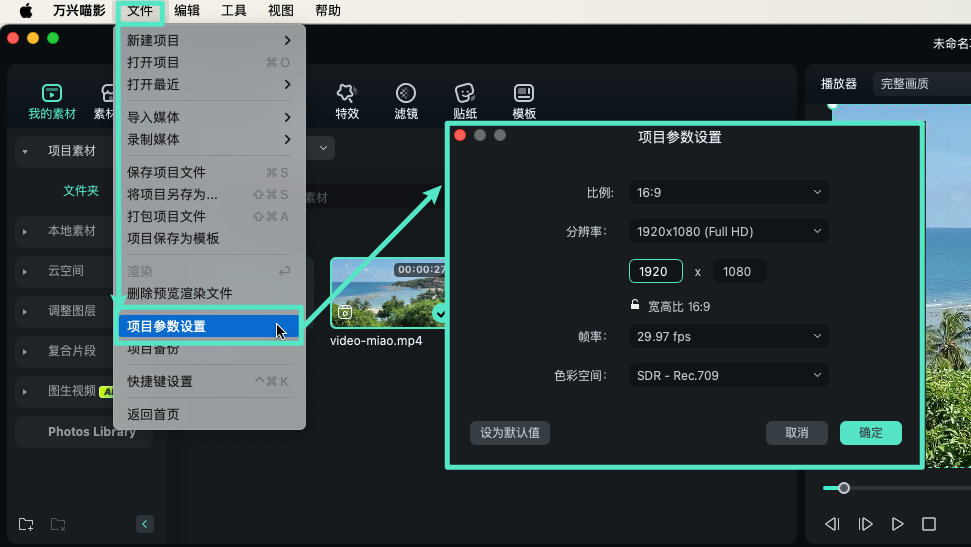Image resolution: width=971 pixels, height=547 pixels.
Task: Click the width field showing 1920
Action: click(656, 271)
